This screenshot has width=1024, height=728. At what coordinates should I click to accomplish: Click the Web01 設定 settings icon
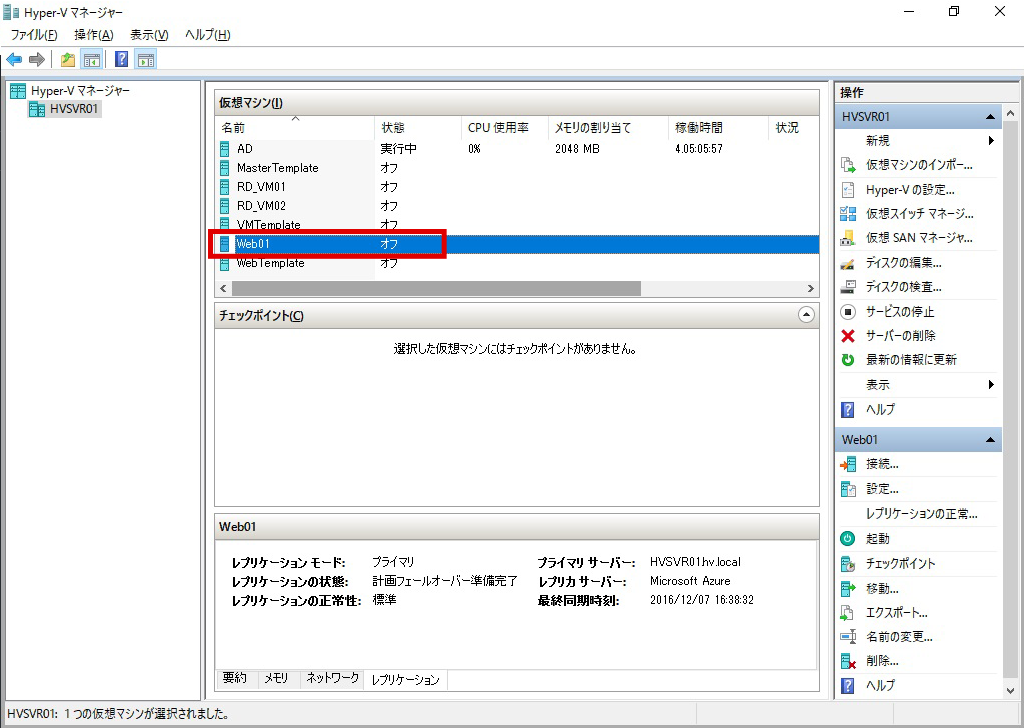848,489
